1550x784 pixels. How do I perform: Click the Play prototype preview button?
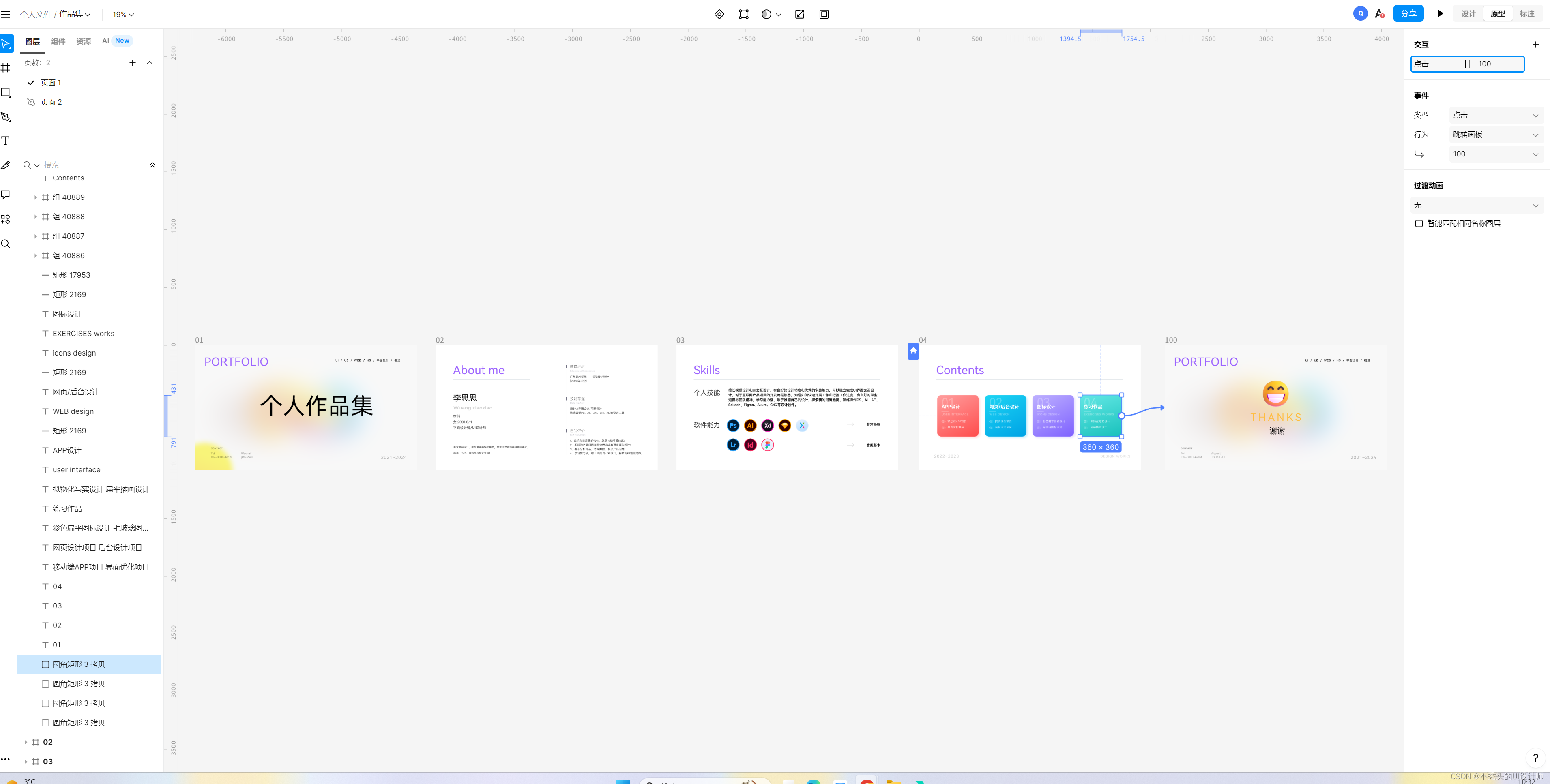[1440, 14]
